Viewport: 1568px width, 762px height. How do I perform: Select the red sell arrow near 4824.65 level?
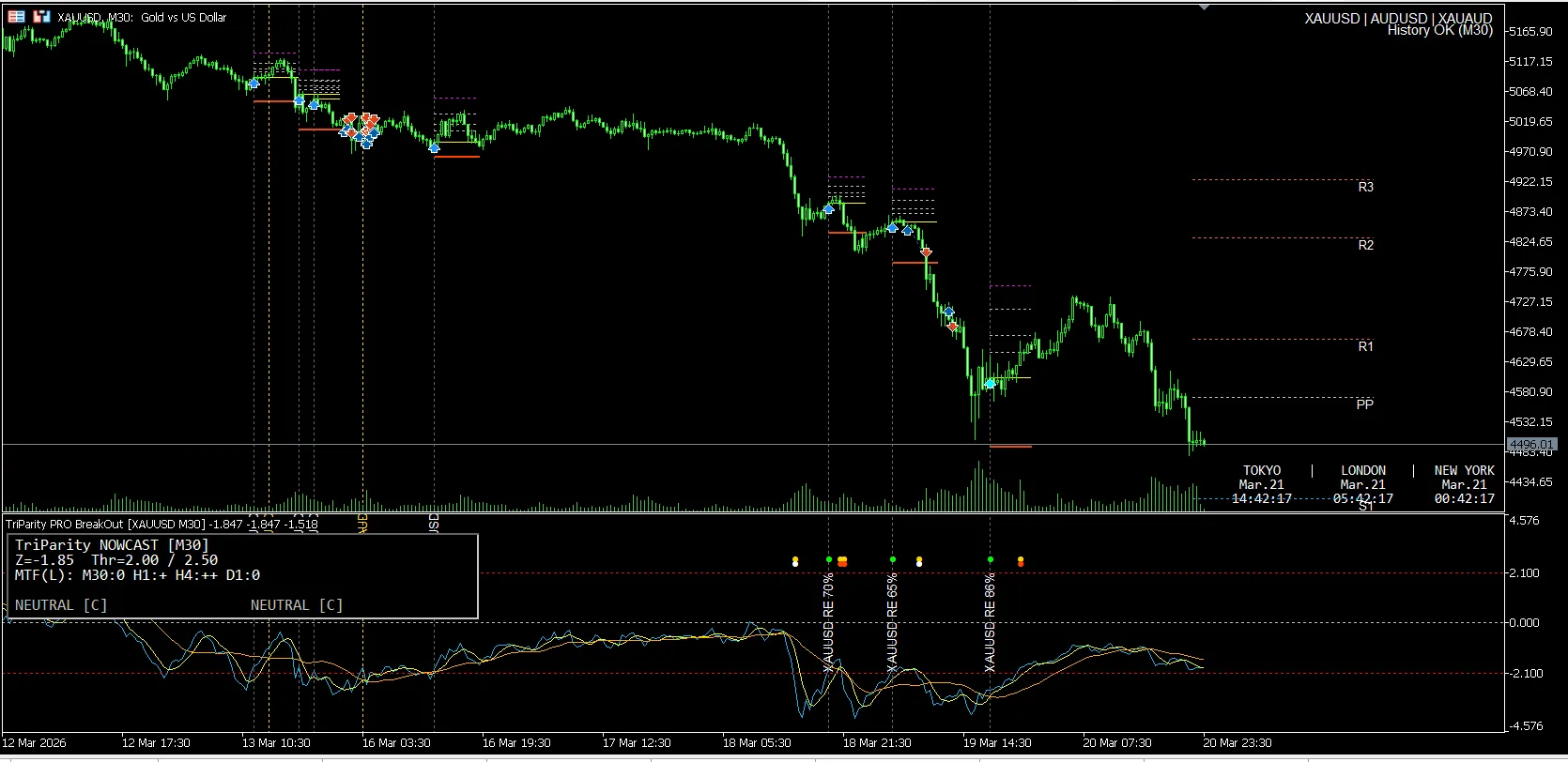[927, 252]
